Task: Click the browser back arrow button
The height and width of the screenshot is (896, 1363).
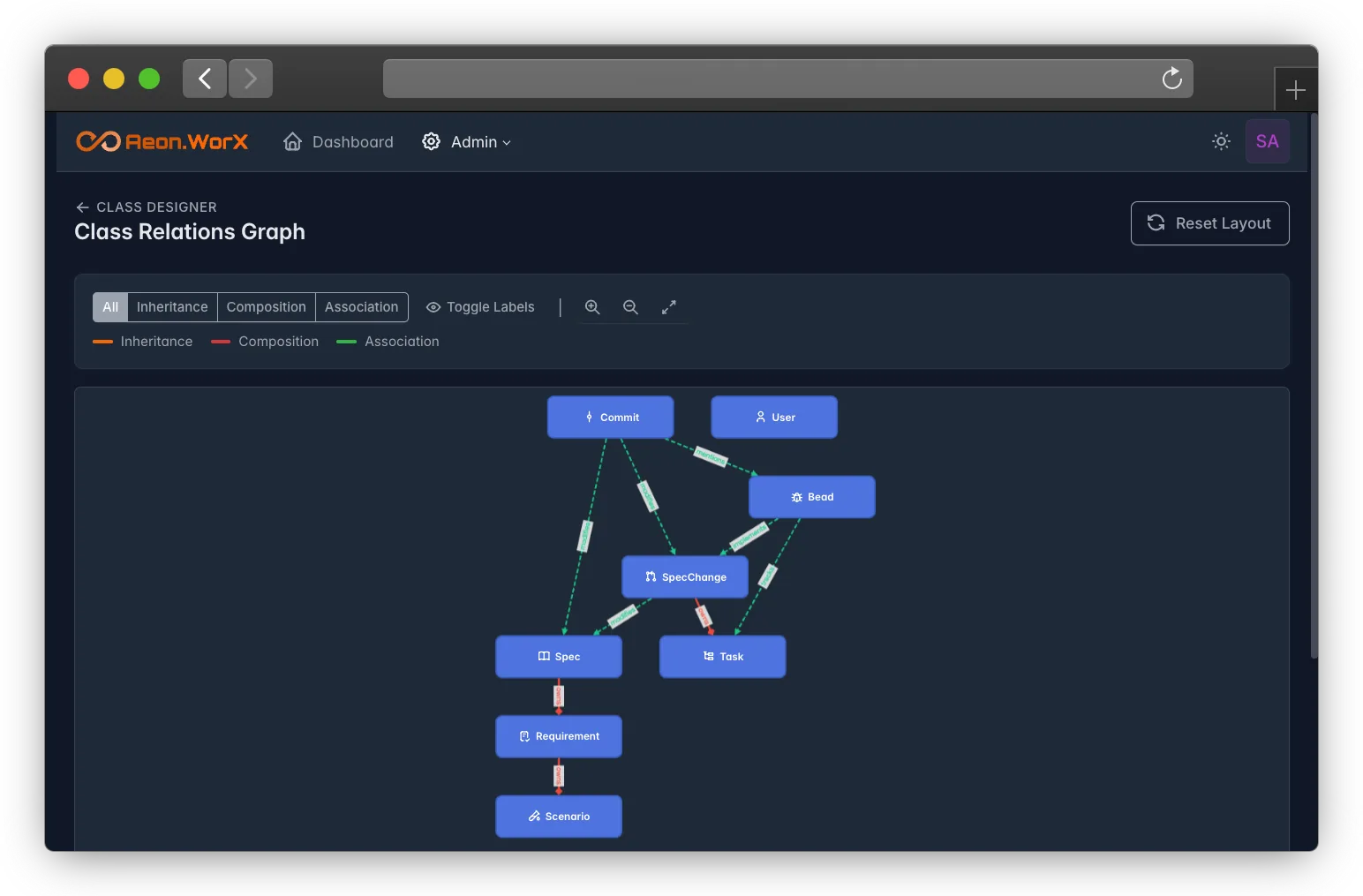Action: click(x=205, y=79)
